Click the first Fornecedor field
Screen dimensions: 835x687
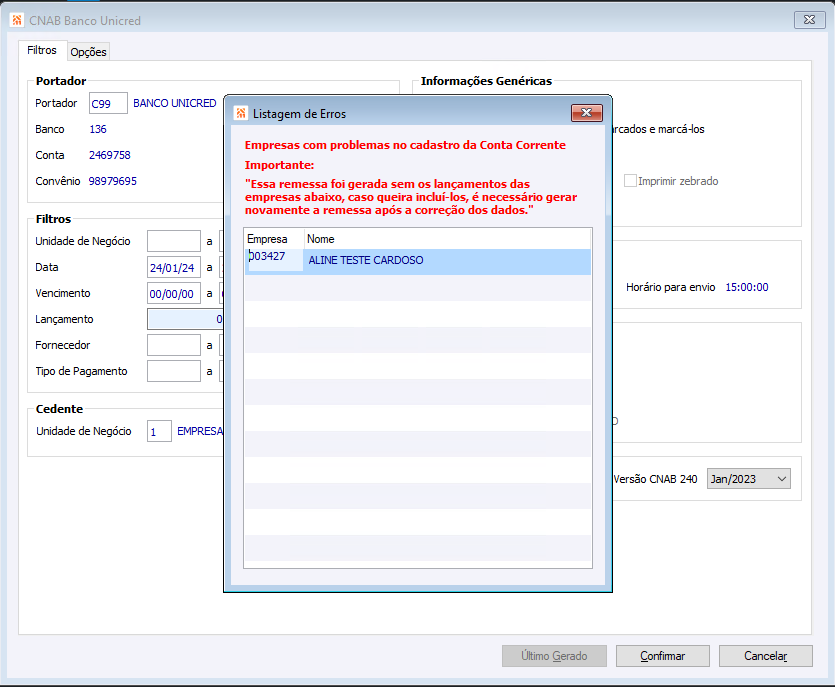[x=174, y=345]
